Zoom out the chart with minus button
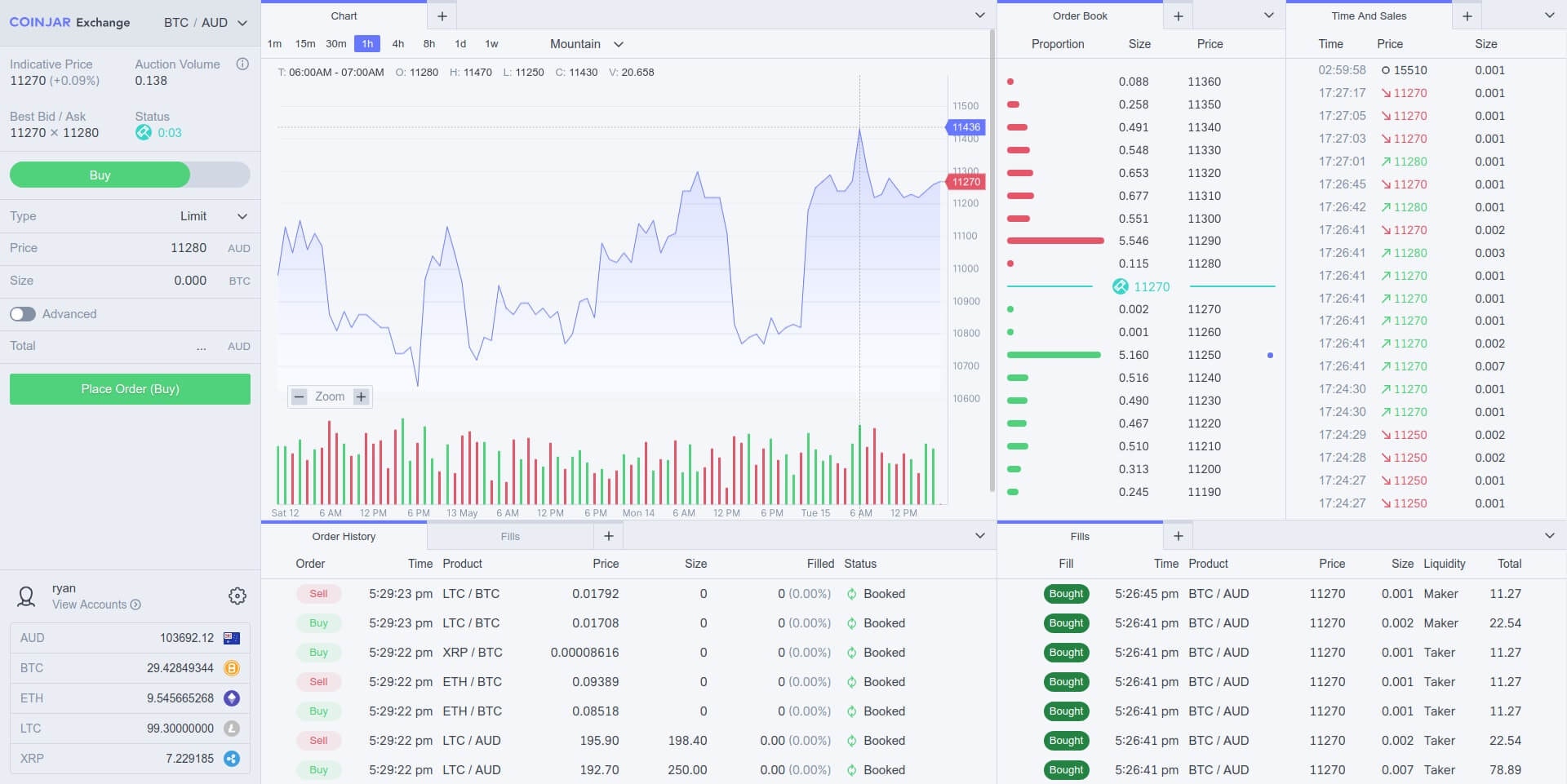The height and width of the screenshot is (784, 1567). pyautogui.click(x=300, y=397)
